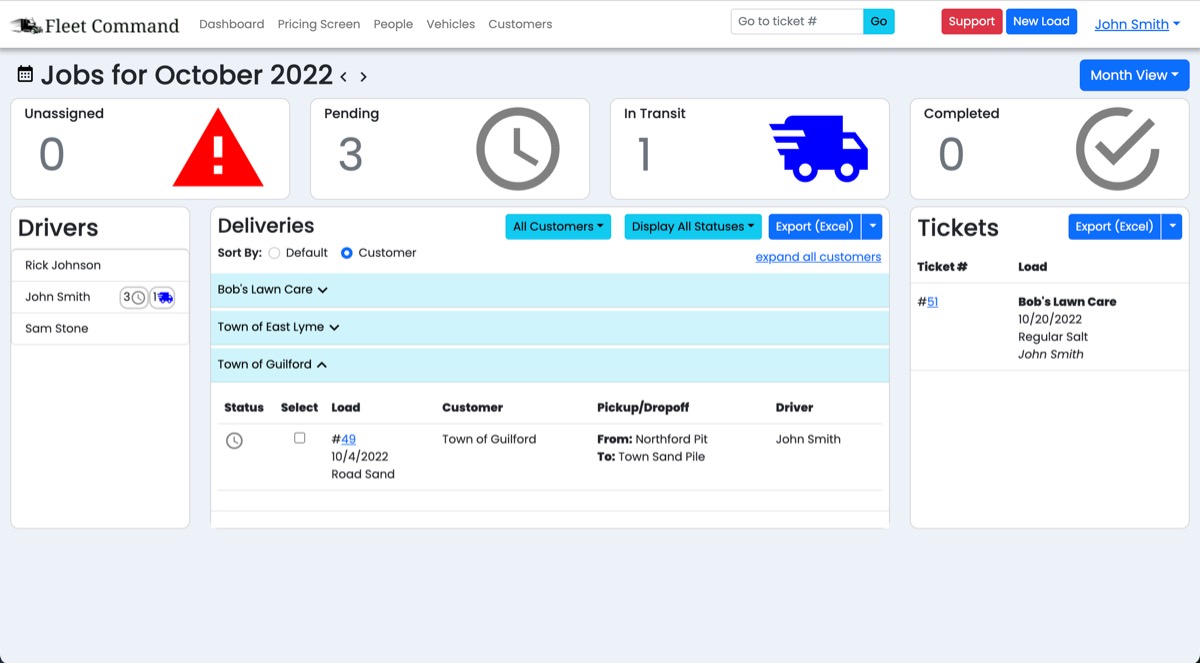Click the Pending clock icon card
1200x663 pixels.
[x=517, y=149]
